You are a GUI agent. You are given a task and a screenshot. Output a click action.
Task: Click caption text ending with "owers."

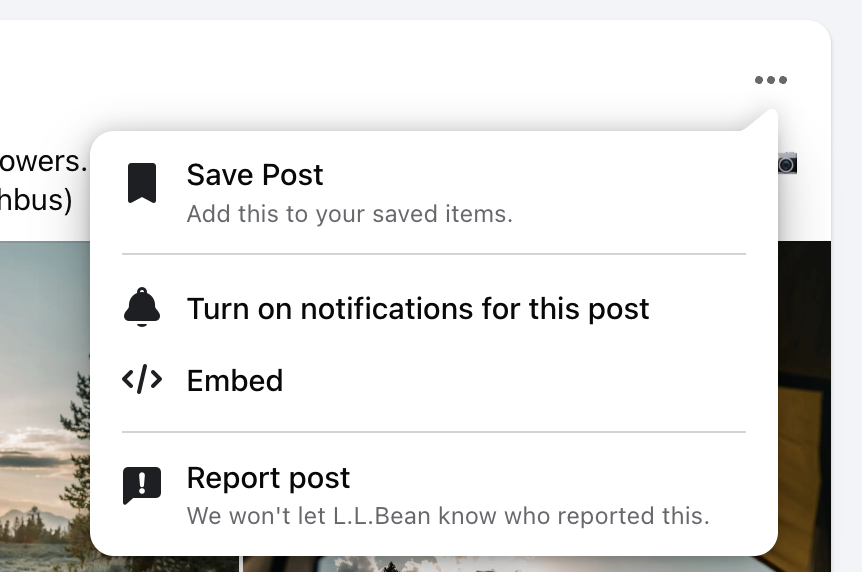click(43, 161)
